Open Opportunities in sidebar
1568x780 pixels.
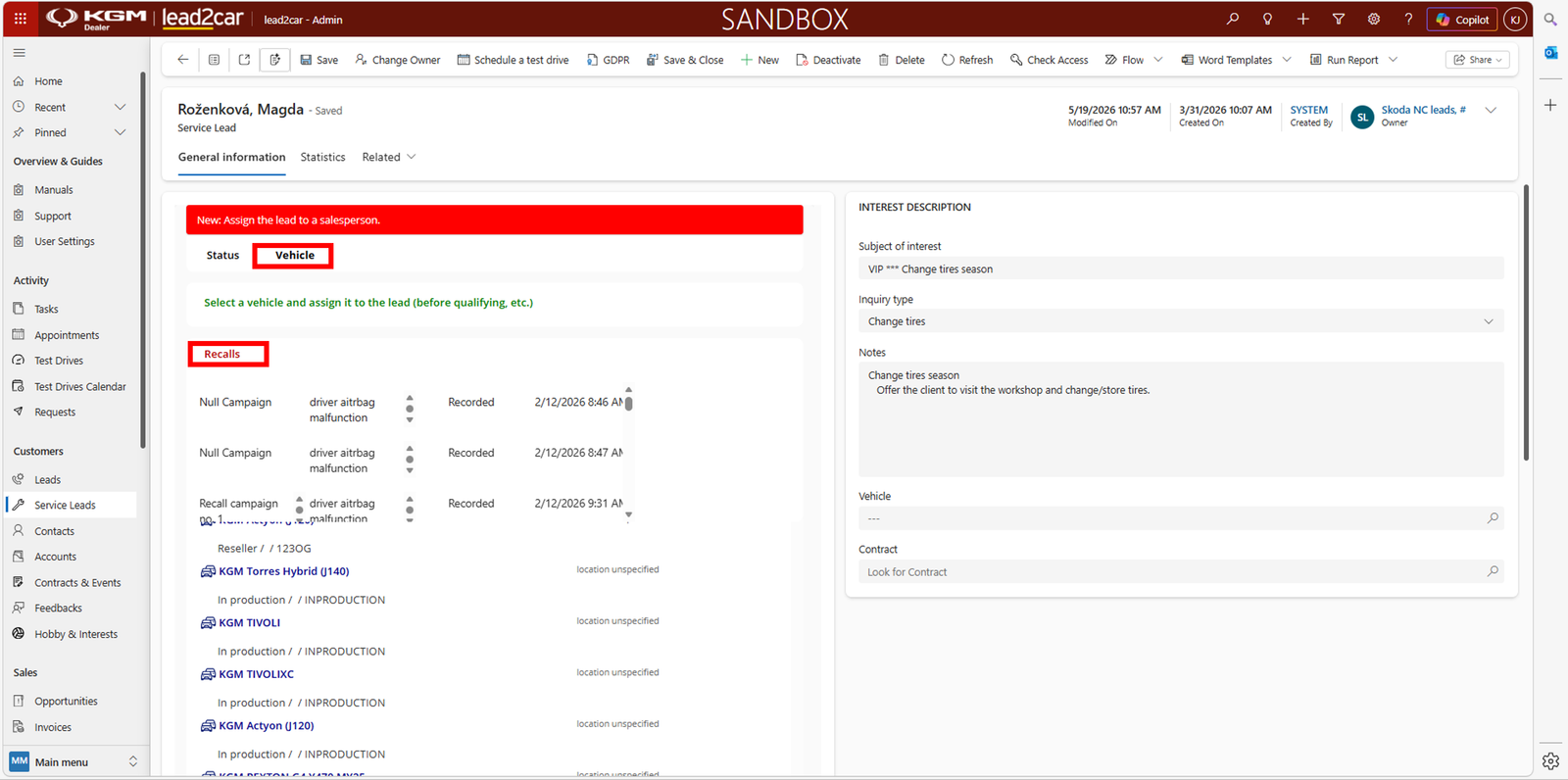pyautogui.click(x=66, y=701)
